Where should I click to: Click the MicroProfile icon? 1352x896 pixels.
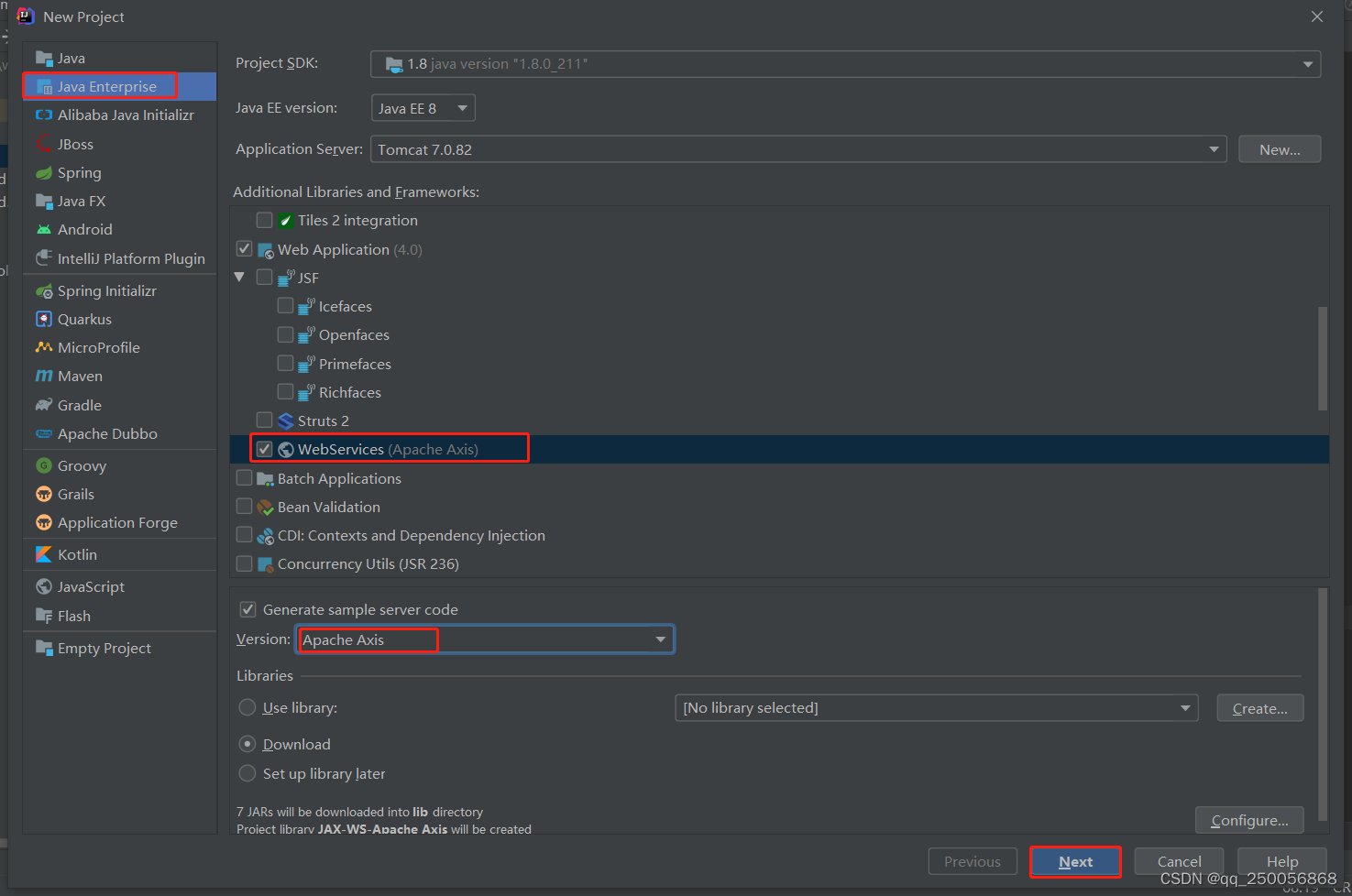[x=44, y=347]
